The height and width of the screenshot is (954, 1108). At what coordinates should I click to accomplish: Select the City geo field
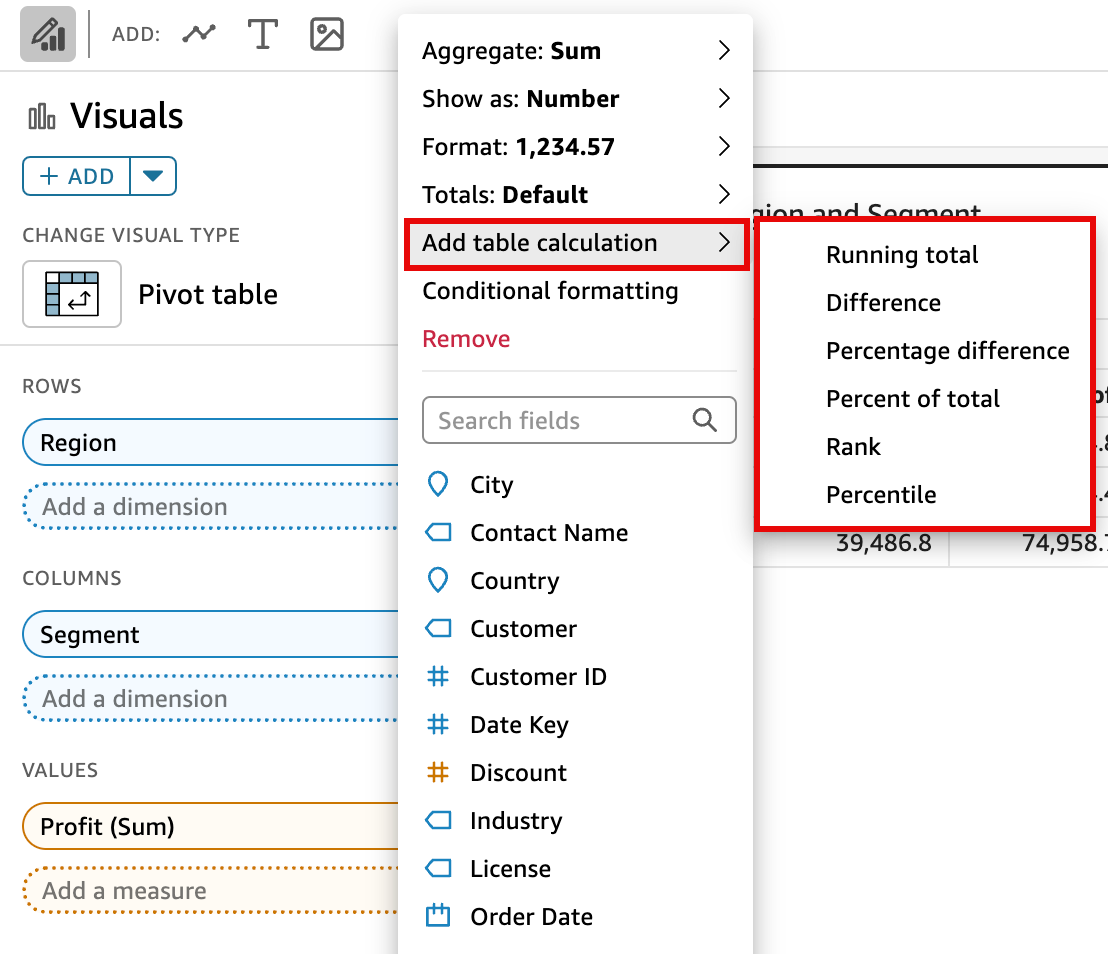[x=491, y=485]
